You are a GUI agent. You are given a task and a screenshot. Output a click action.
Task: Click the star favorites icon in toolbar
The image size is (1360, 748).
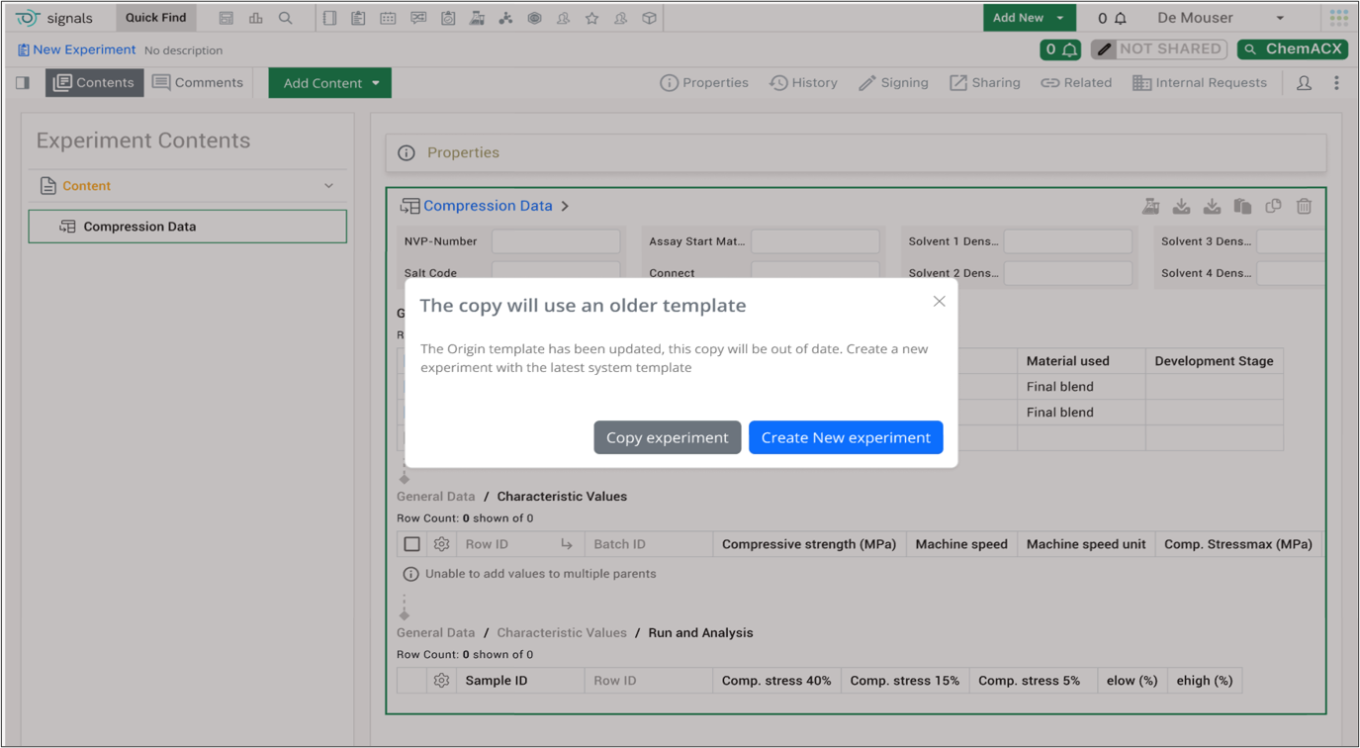(592, 18)
